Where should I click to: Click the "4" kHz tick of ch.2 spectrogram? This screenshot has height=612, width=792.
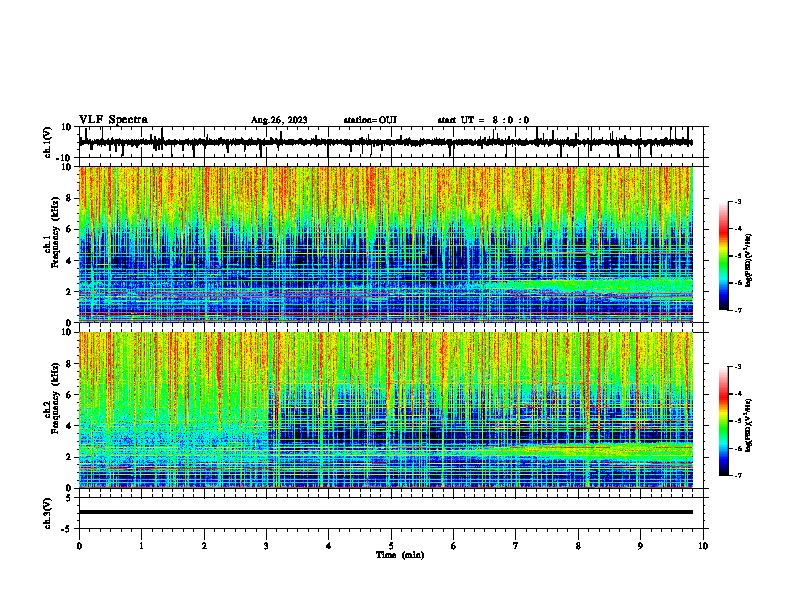[x=69, y=426]
